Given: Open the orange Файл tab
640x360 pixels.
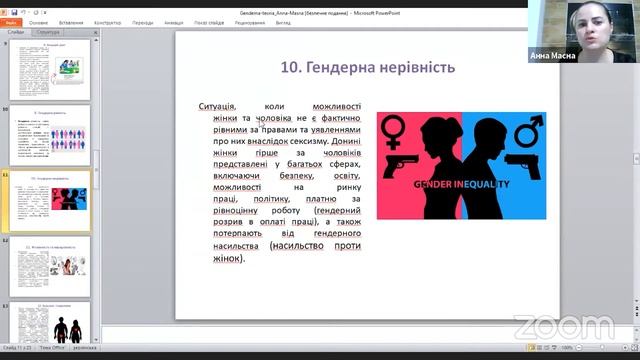Looking at the screenshot, I should pos(11,23).
